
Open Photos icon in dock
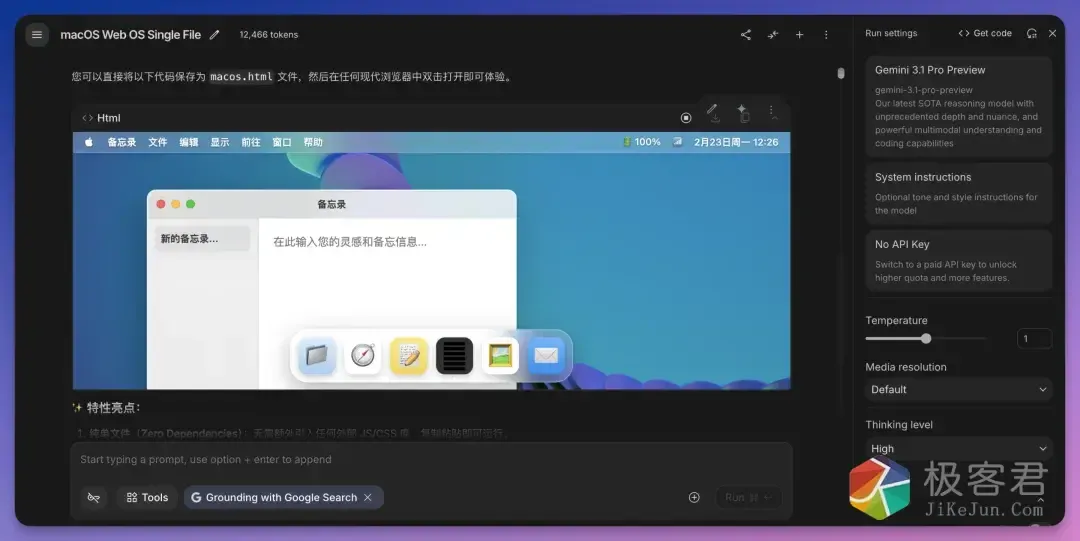pos(500,356)
